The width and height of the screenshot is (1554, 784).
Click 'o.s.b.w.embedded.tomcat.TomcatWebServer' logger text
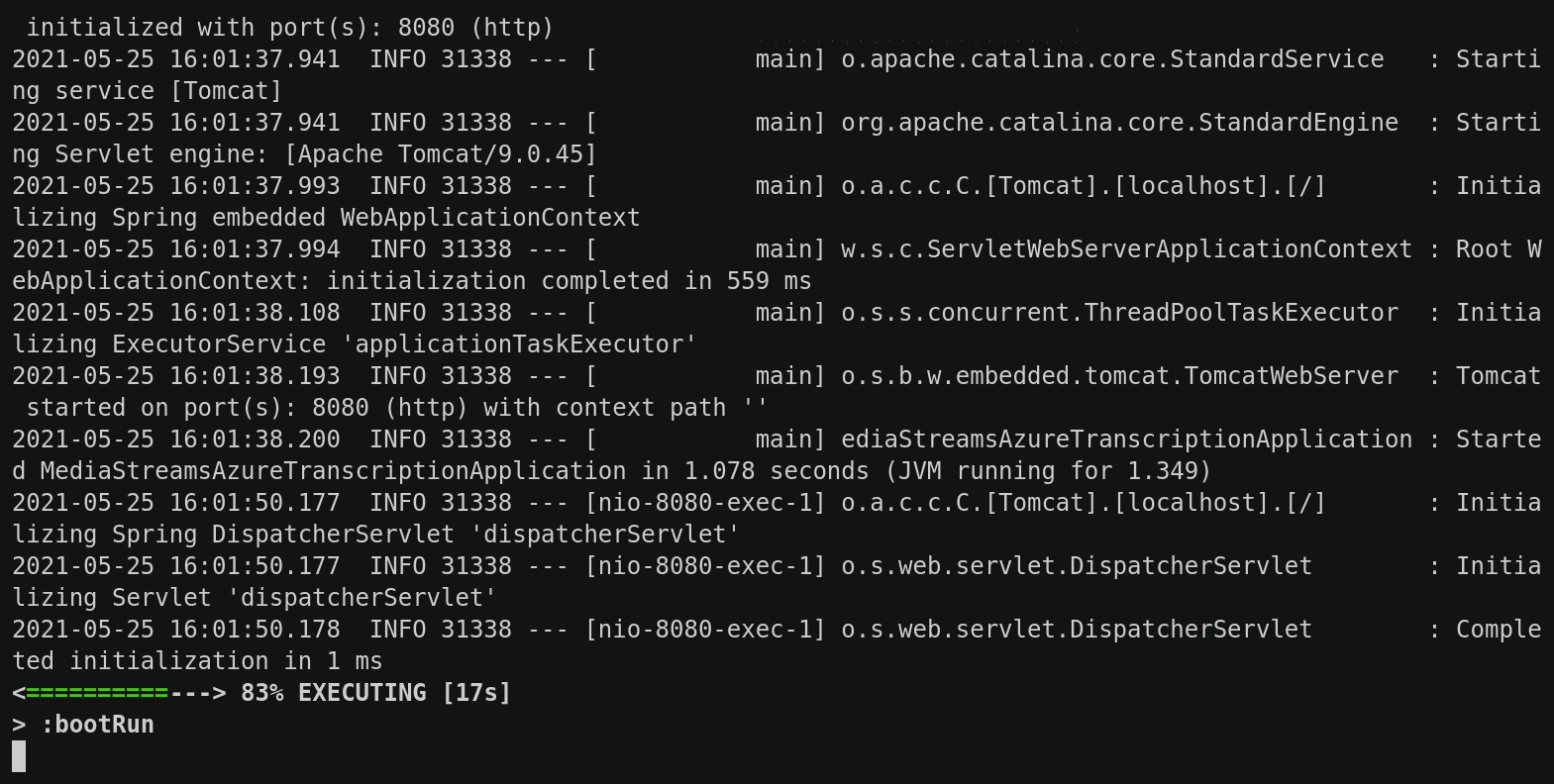click(x=1119, y=376)
